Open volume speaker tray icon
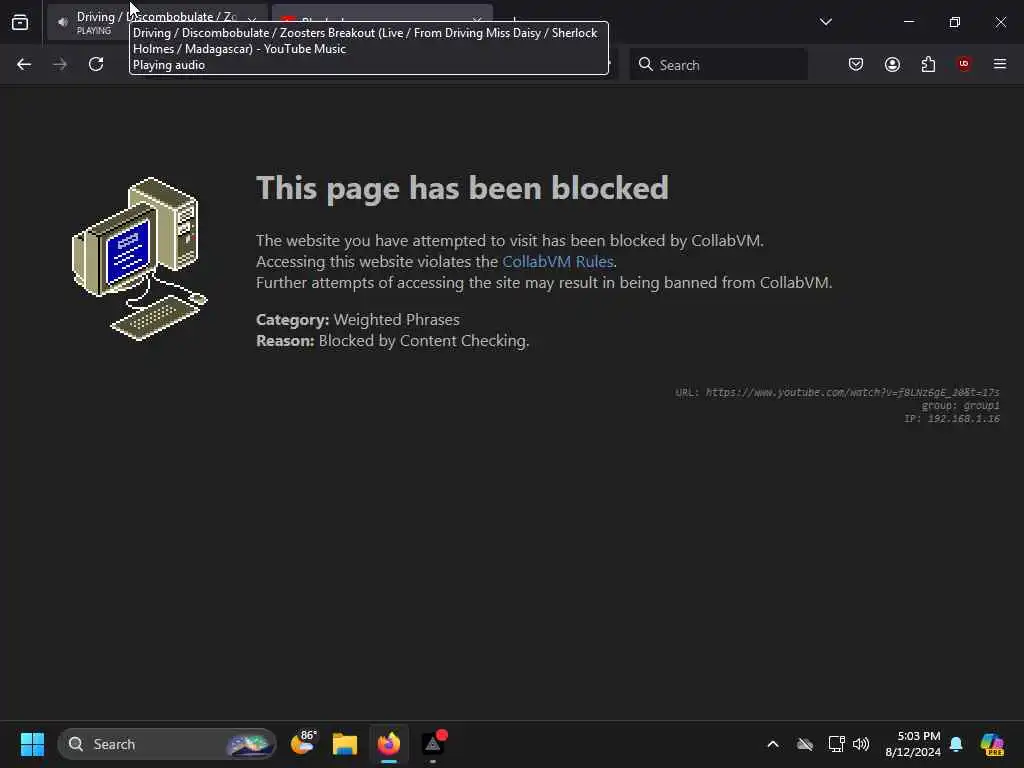 coord(861,744)
